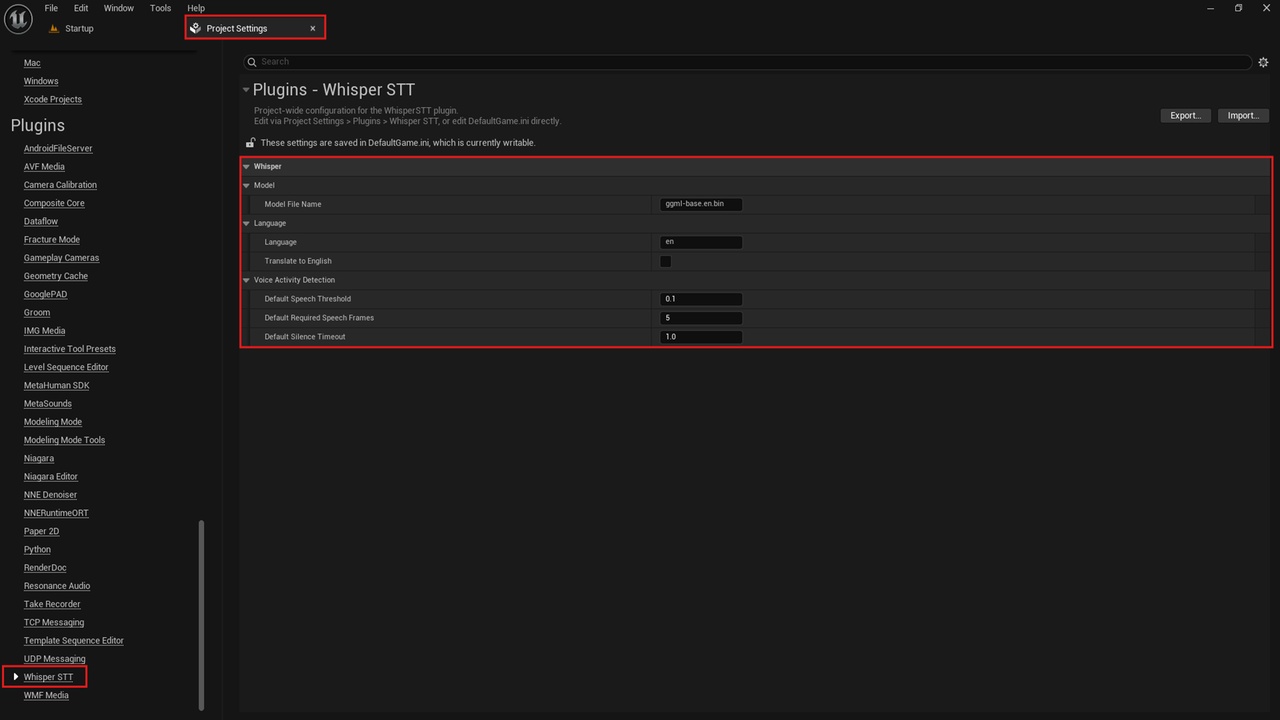Click the writable lock icon for DefaultGame.ini

[x=250, y=143]
